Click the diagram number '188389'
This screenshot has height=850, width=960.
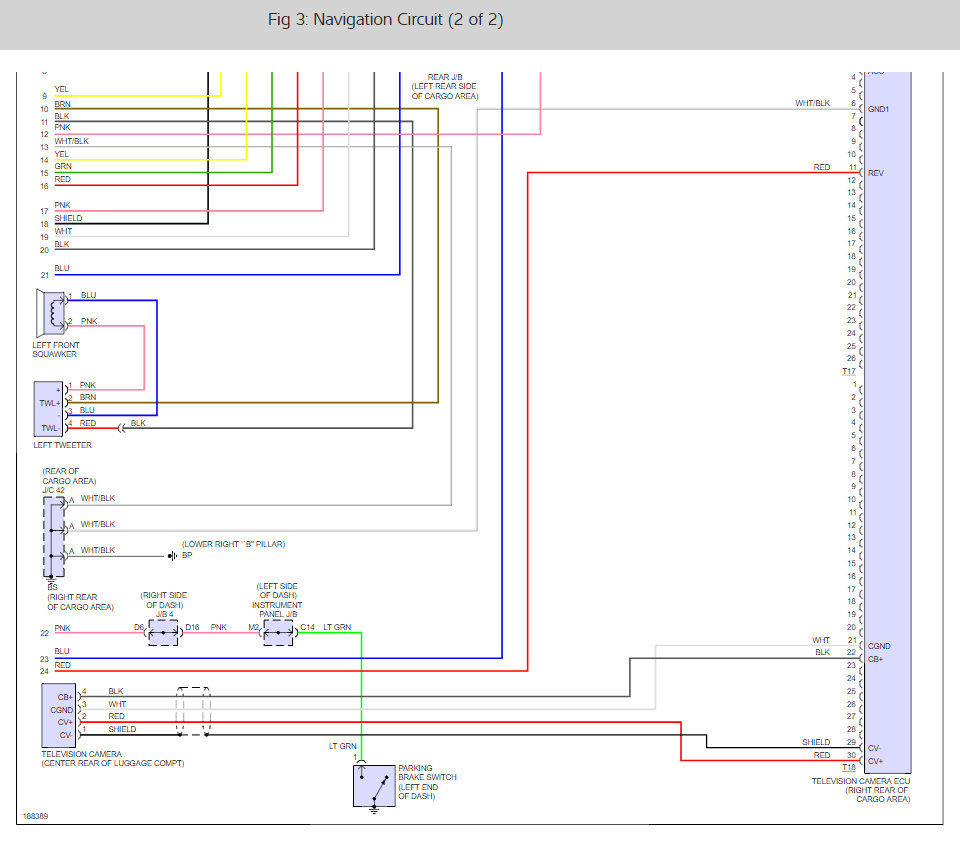pos(35,816)
